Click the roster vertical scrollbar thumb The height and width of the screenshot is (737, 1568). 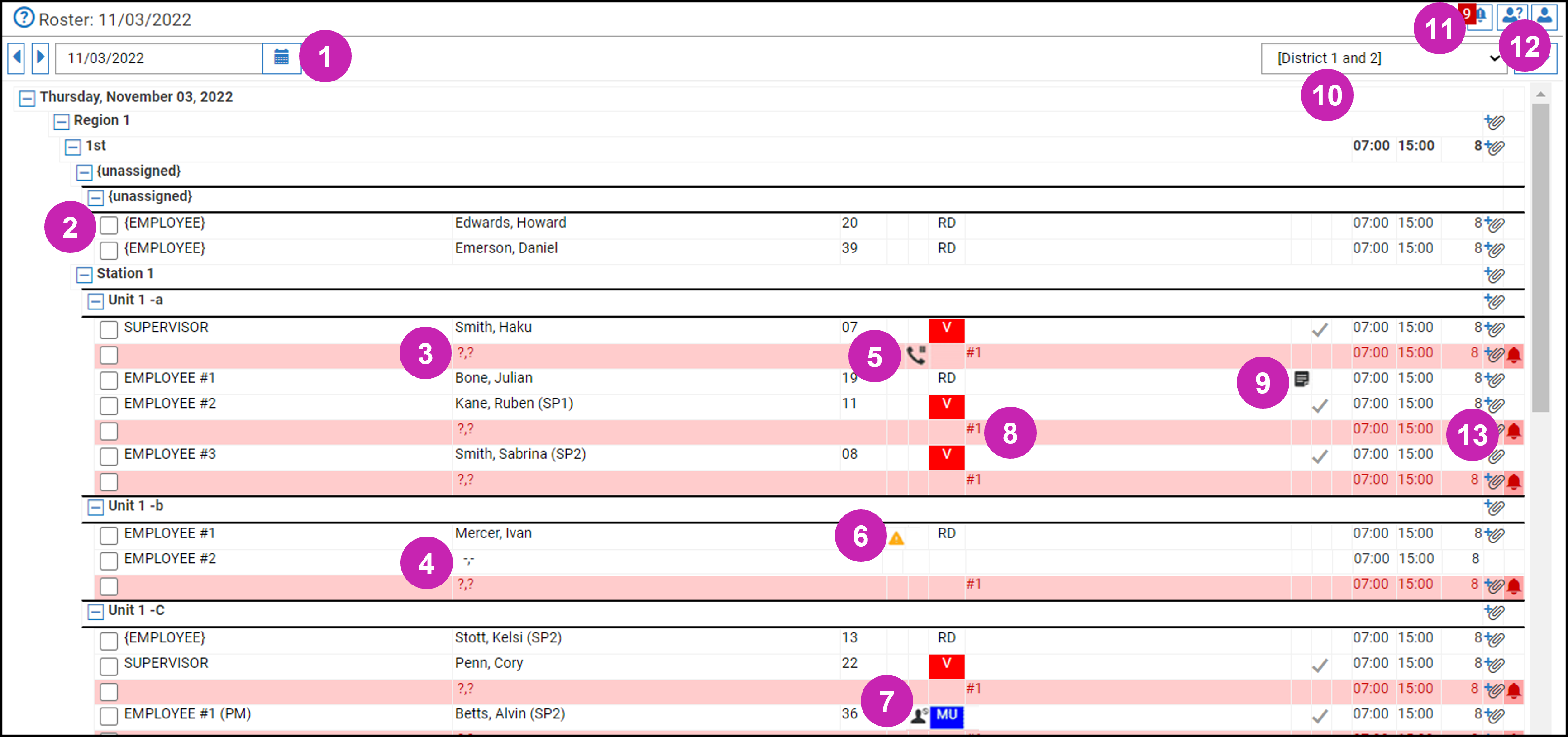coord(1540,257)
